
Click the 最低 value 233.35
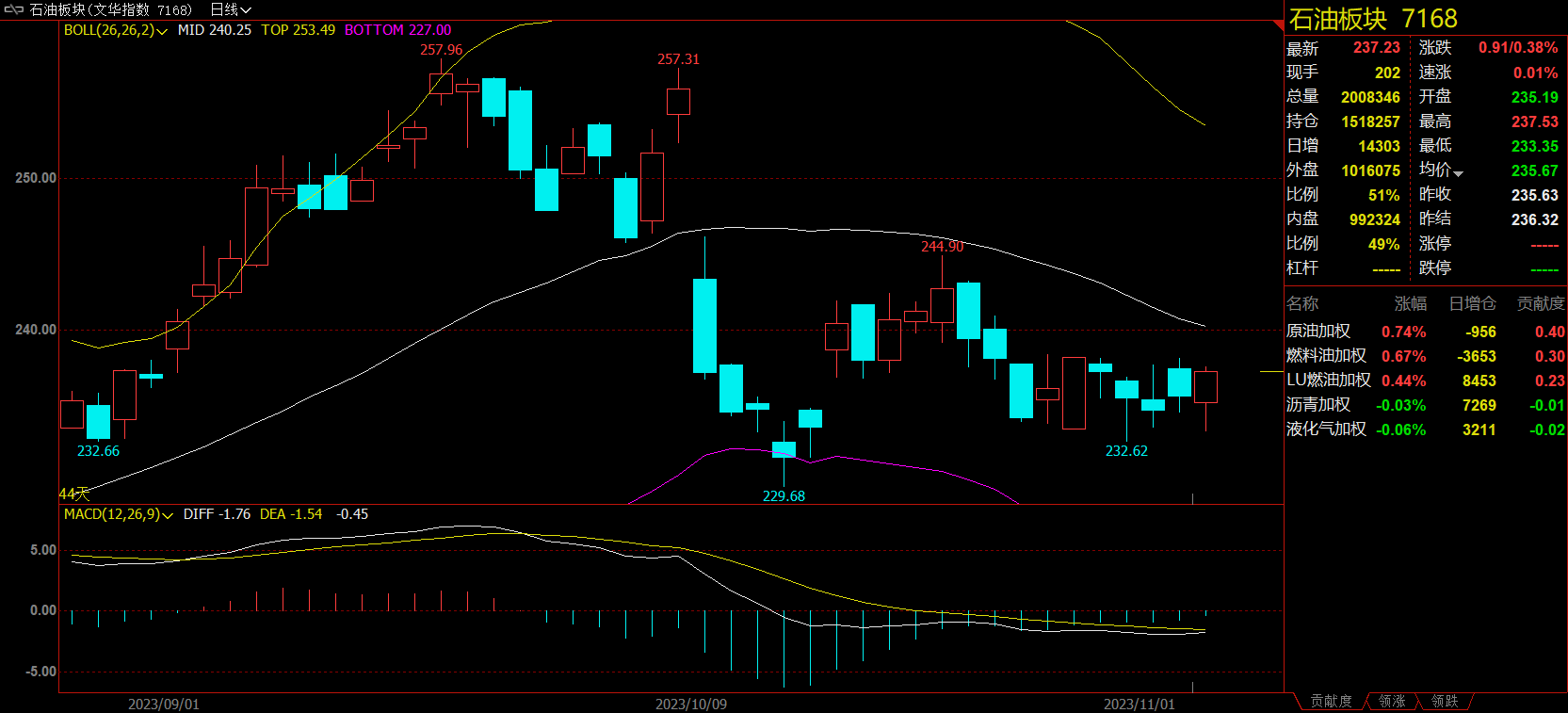[1535, 146]
